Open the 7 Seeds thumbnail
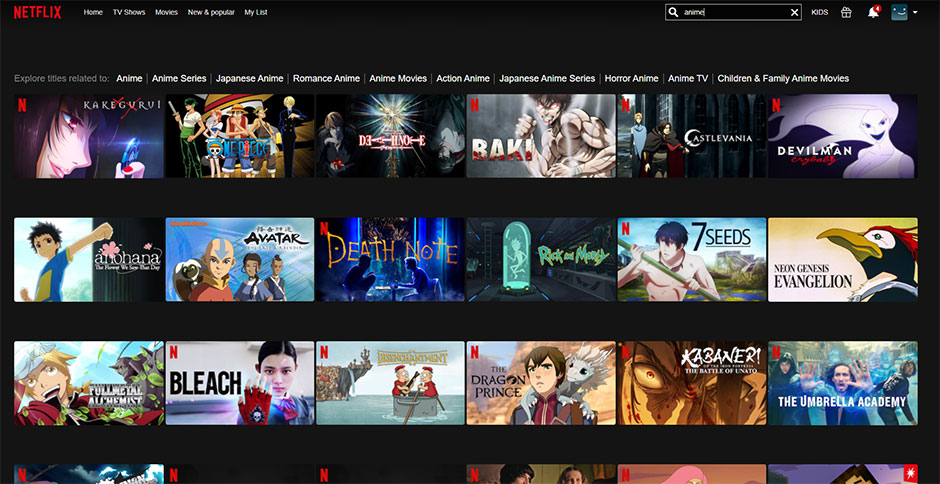This screenshot has width=940, height=484. [x=692, y=260]
